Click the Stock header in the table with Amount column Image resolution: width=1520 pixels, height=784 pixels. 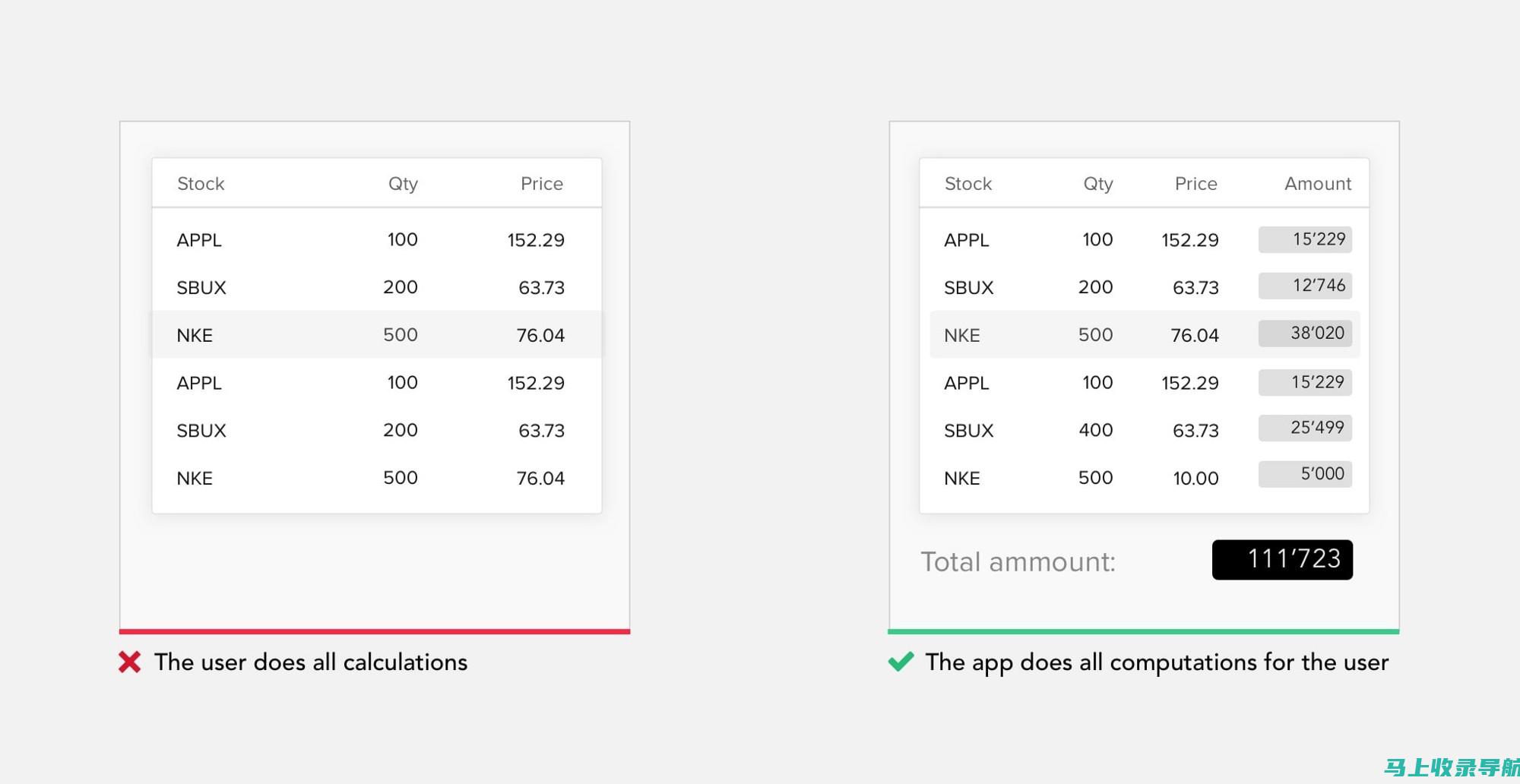(x=968, y=184)
